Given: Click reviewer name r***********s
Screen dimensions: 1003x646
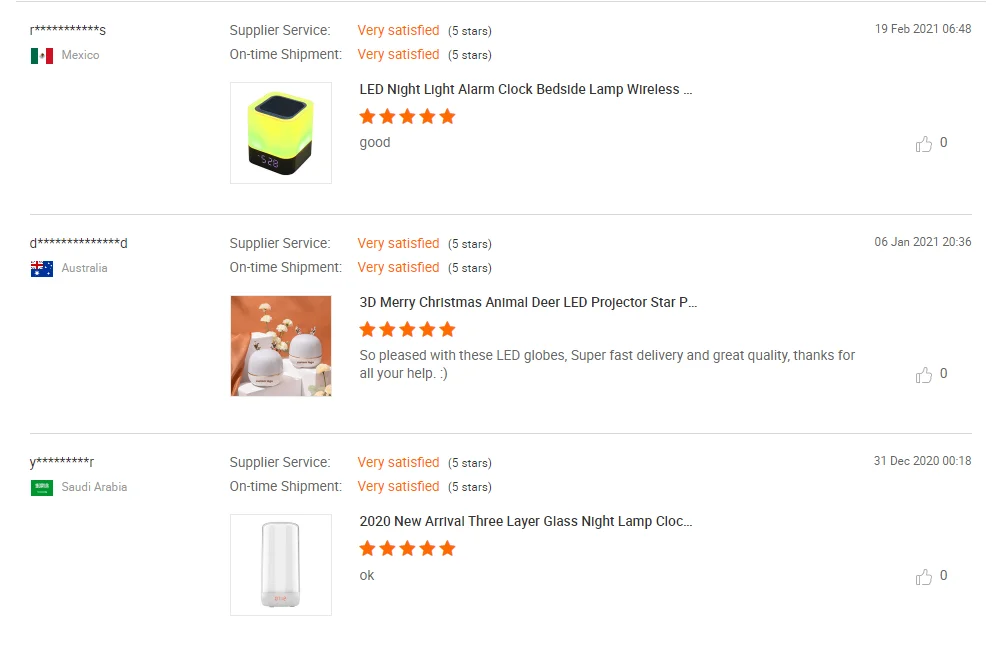Looking at the screenshot, I should [68, 30].
